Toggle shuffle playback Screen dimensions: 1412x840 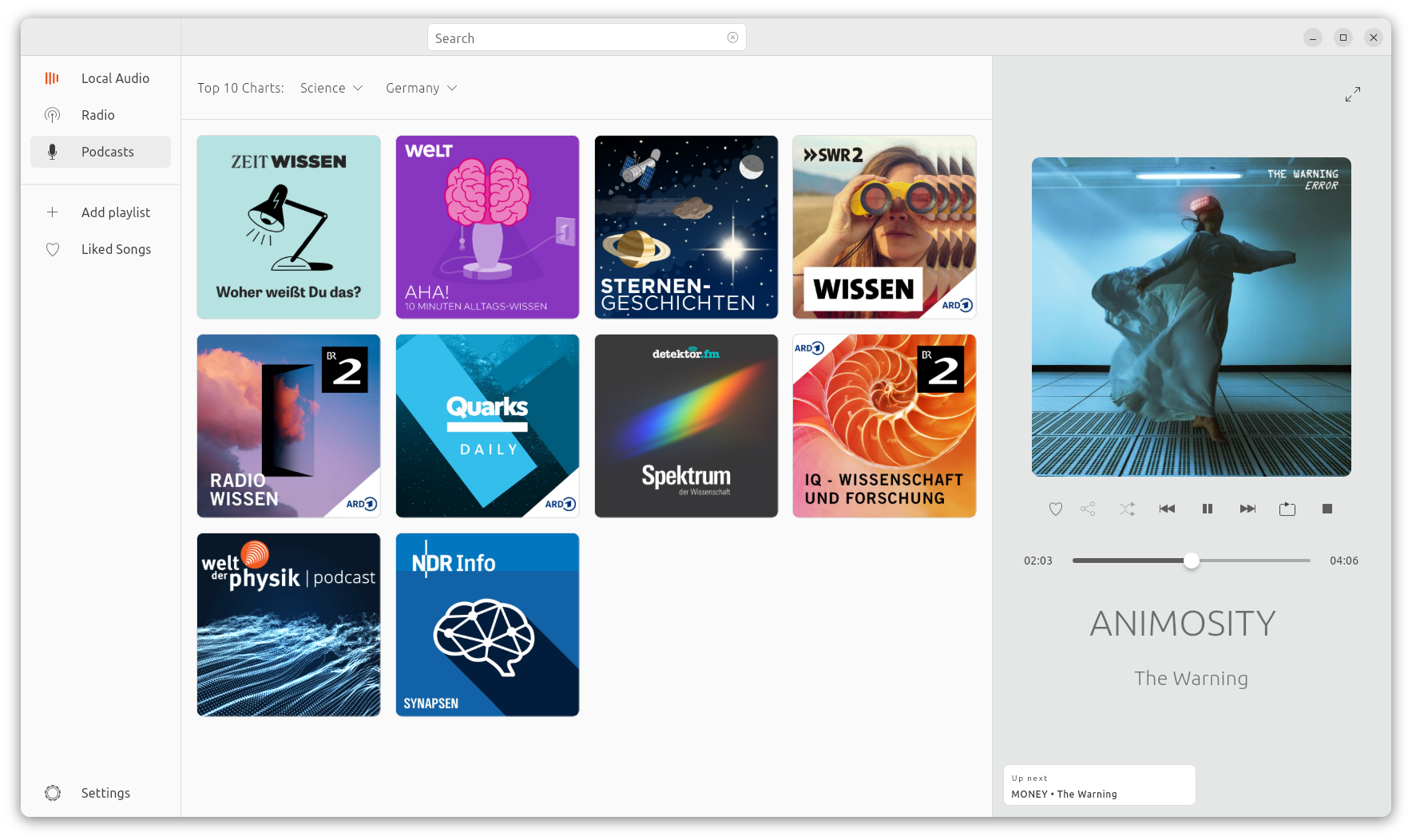click(x=1127, y=509)
